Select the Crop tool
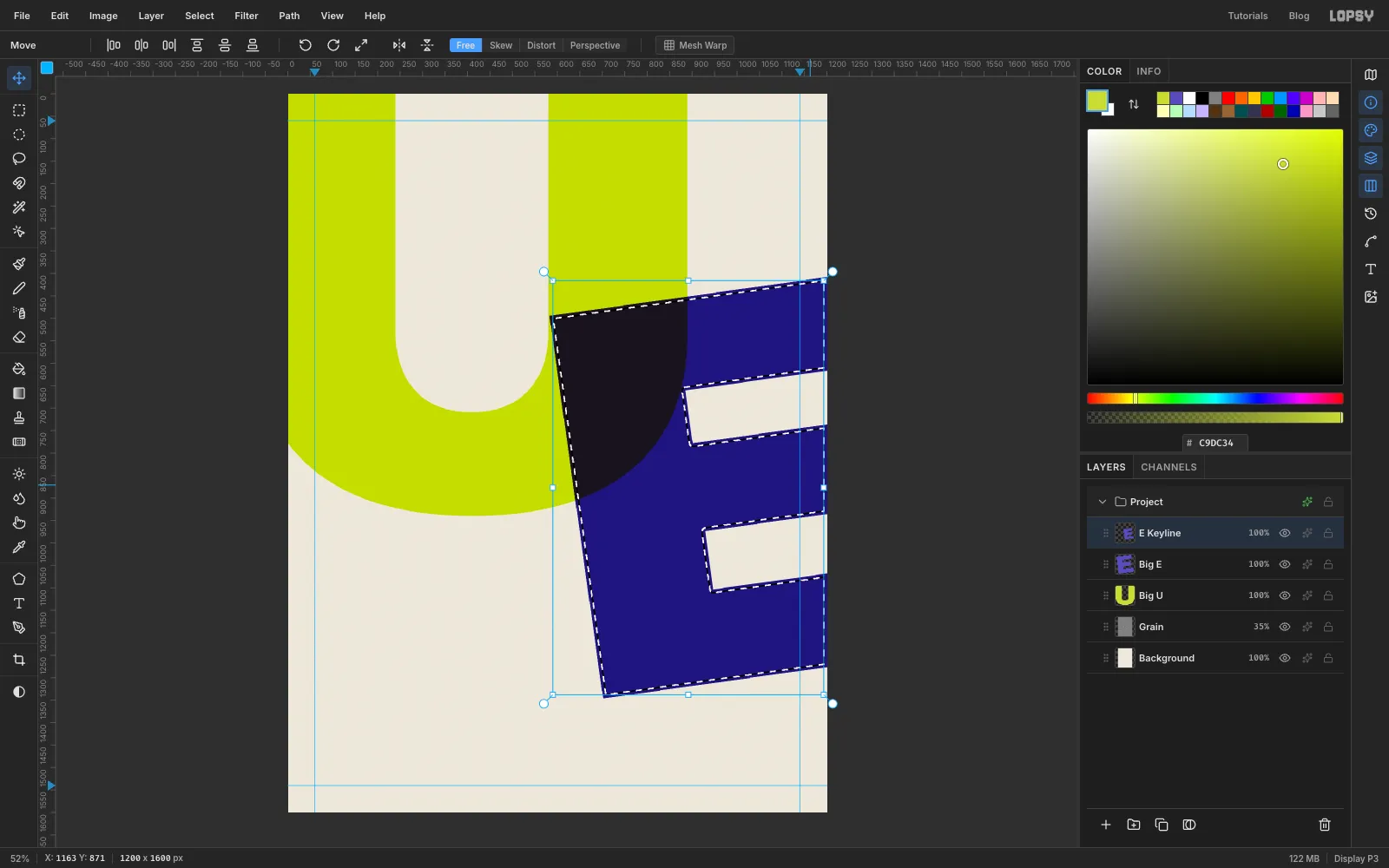1389x868 pixels. pos(19,660)
